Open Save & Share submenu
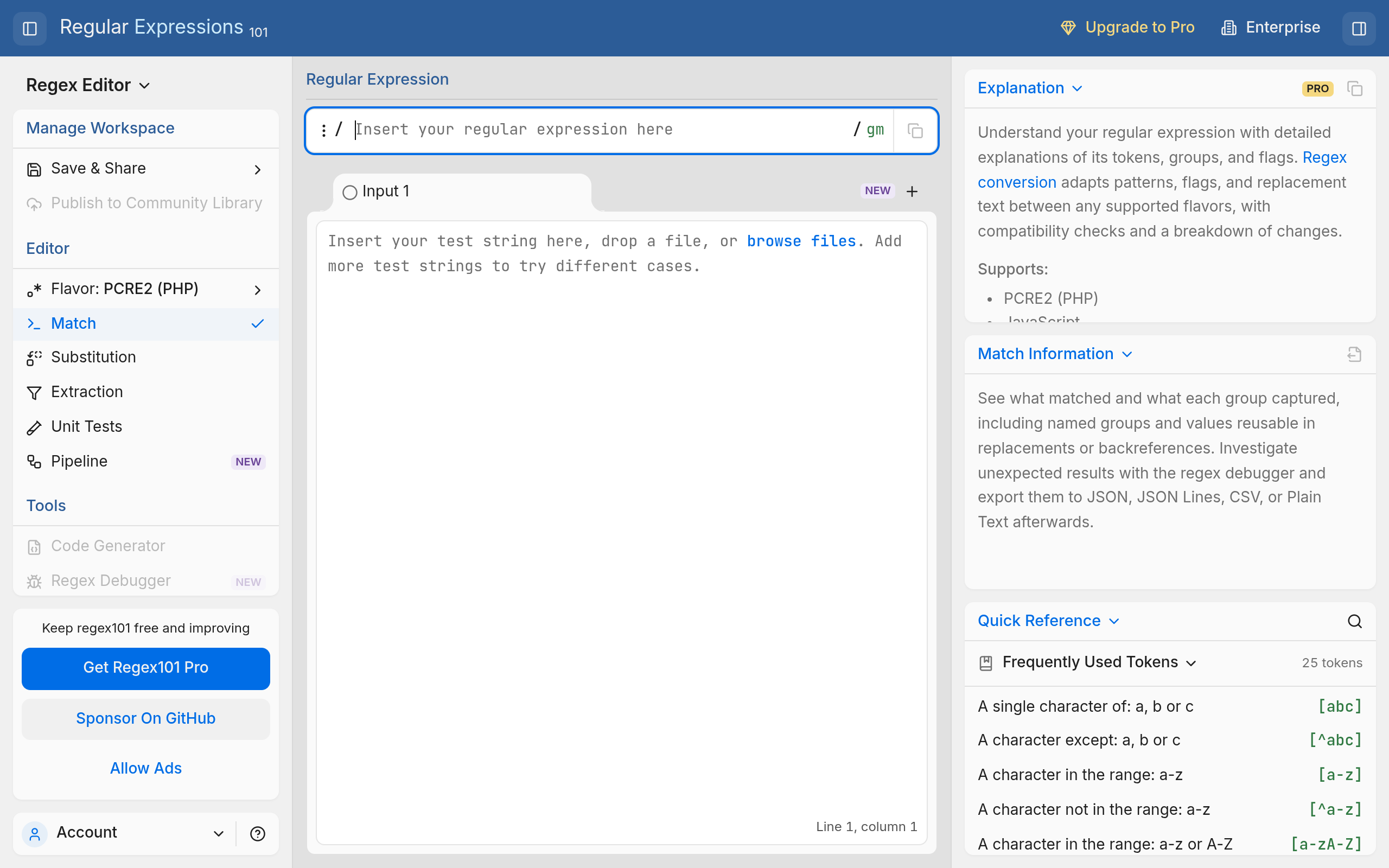Image resolution: width=1389 pixels, height=868 pixels. click(x=146, y=169)
